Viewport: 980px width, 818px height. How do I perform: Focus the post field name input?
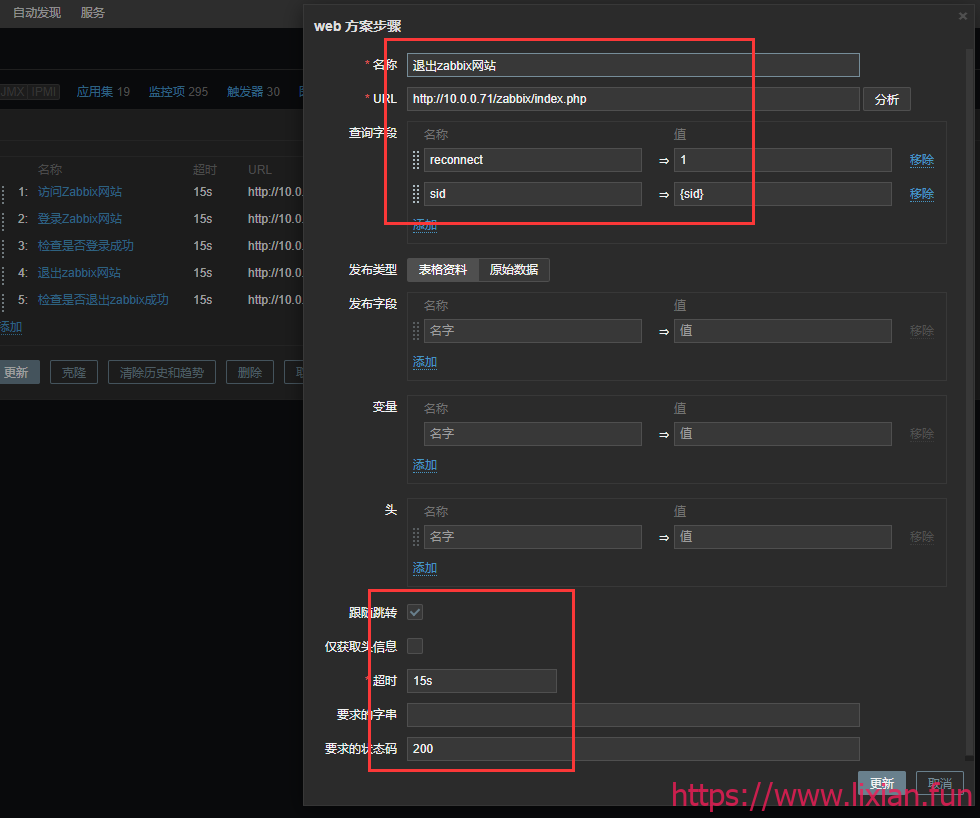click(x=532, y=331)
